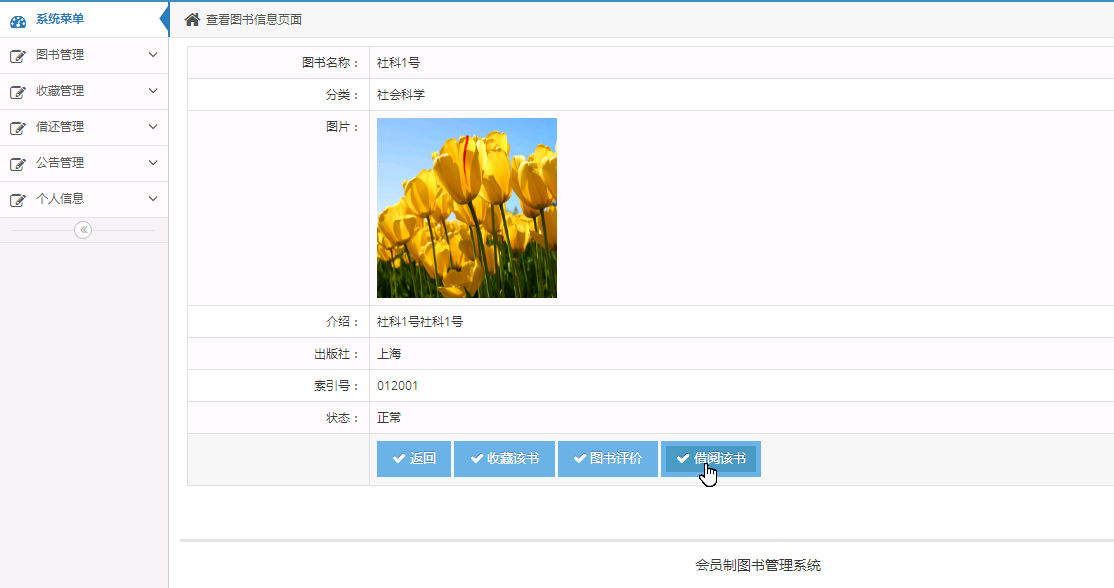The width and height of the screenshot is (1114, 588).
Task: Click the edit icon next to 收藏管理
Action: pos(18,92)
